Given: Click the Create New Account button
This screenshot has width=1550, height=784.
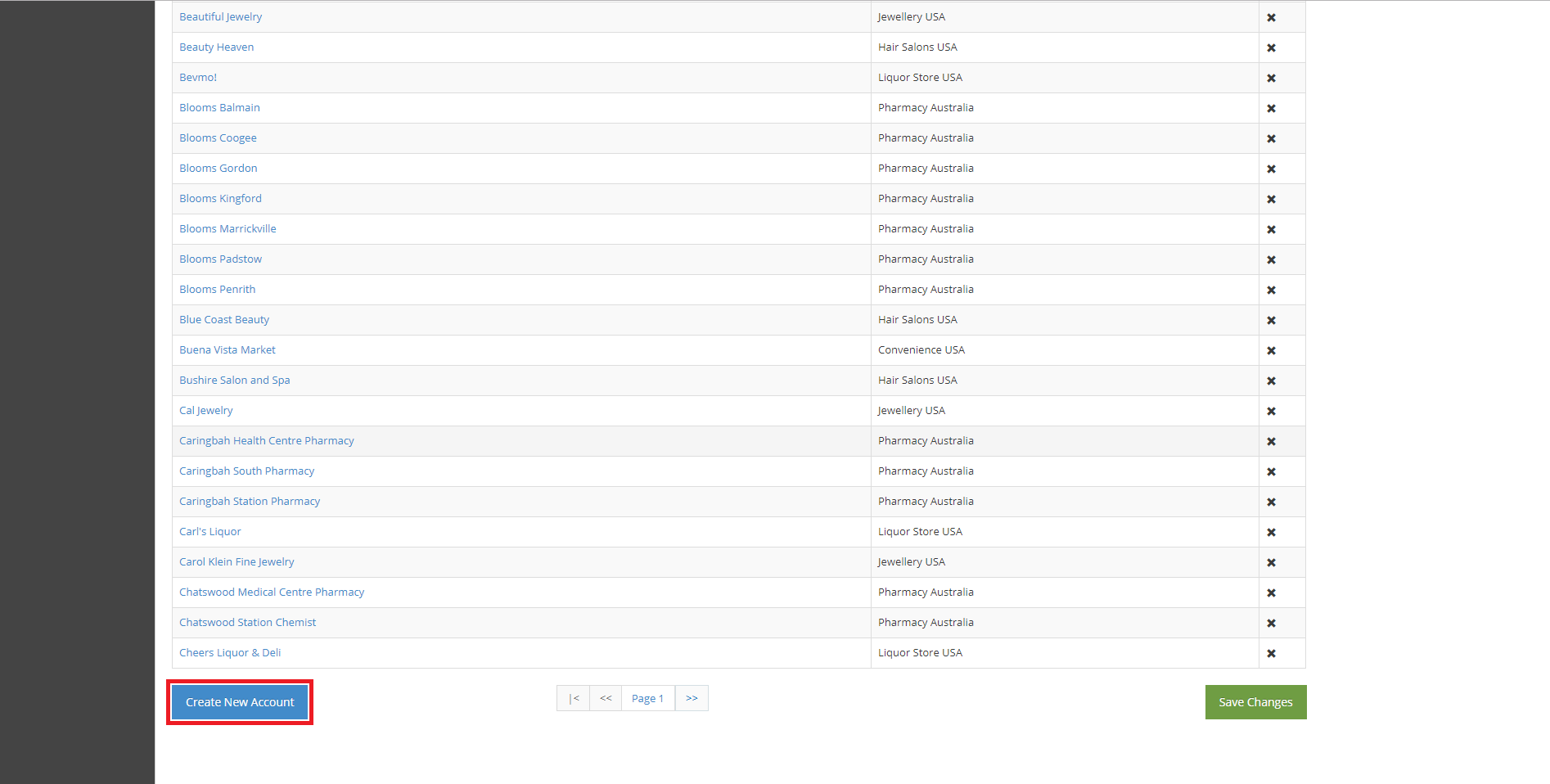Looking at the screenshot, I should pos(240,702).
